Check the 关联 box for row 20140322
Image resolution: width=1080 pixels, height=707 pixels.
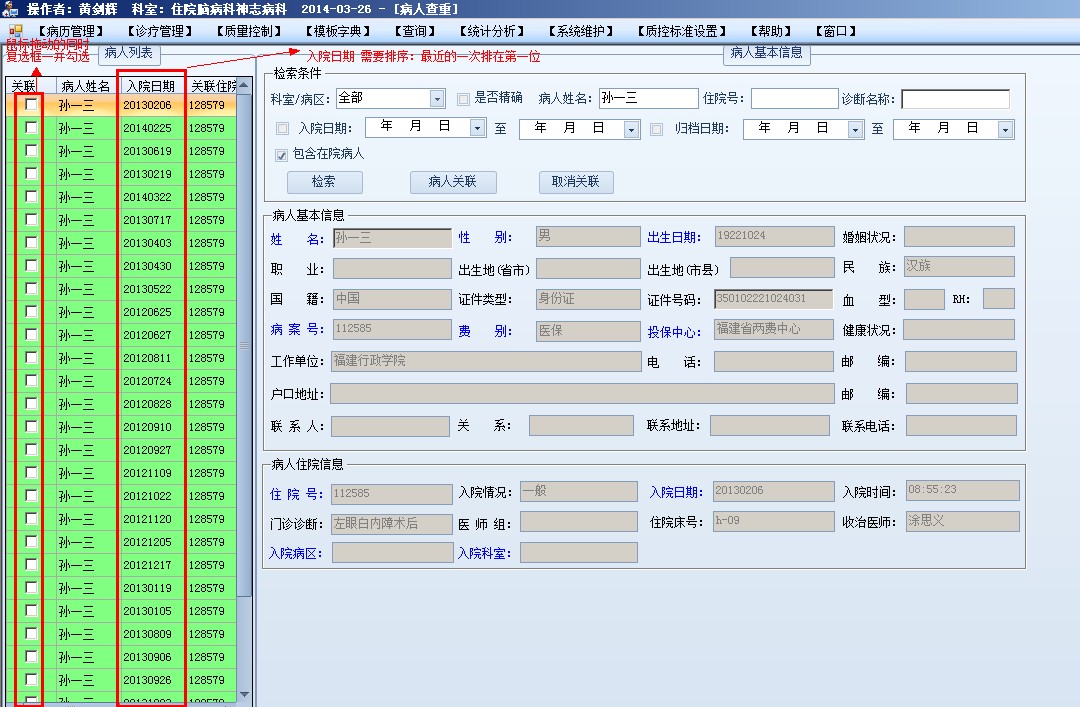[x=31, y=196]
